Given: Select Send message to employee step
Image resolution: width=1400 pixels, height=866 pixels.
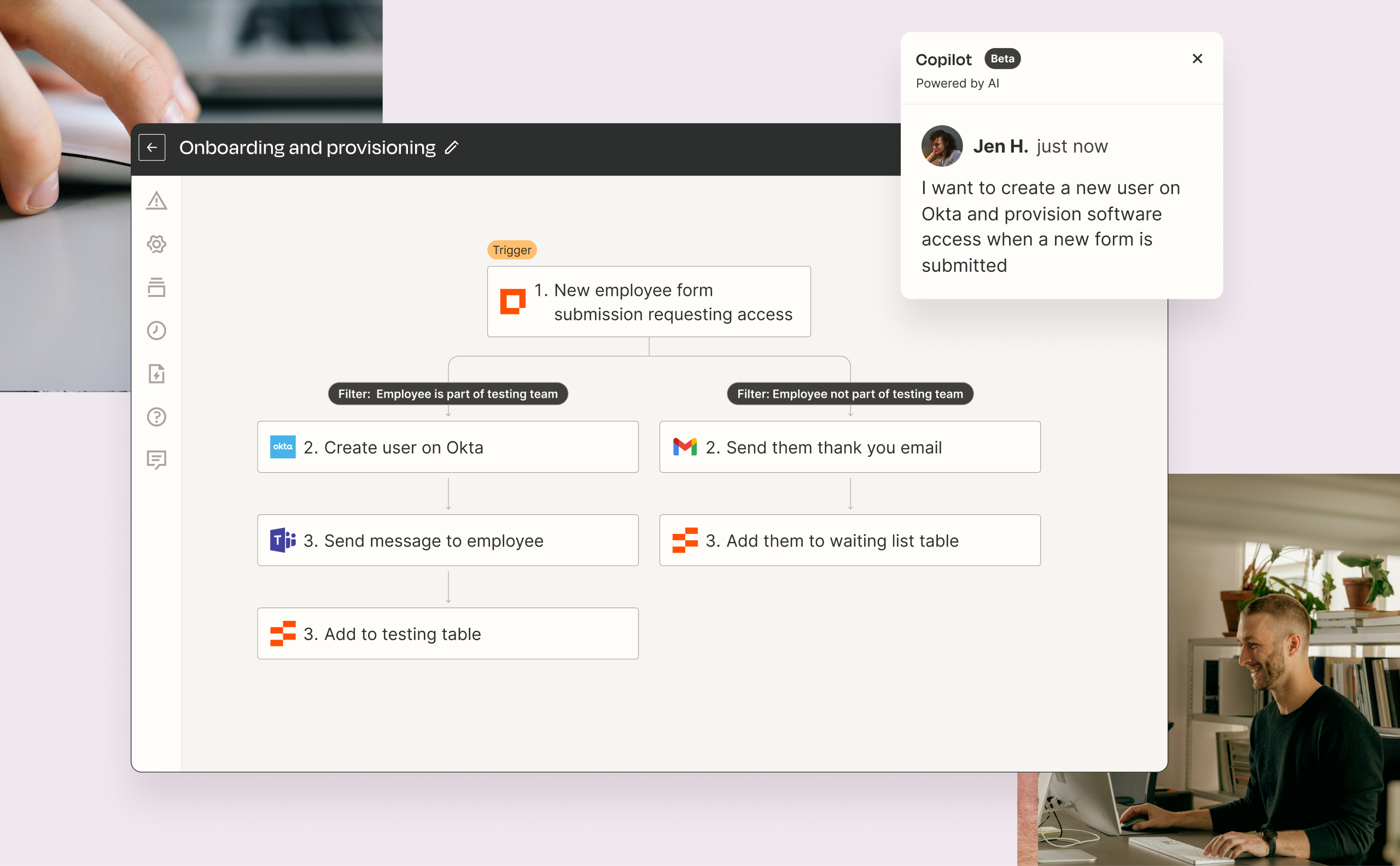Looking at the screenshot, I should point(448,540).
